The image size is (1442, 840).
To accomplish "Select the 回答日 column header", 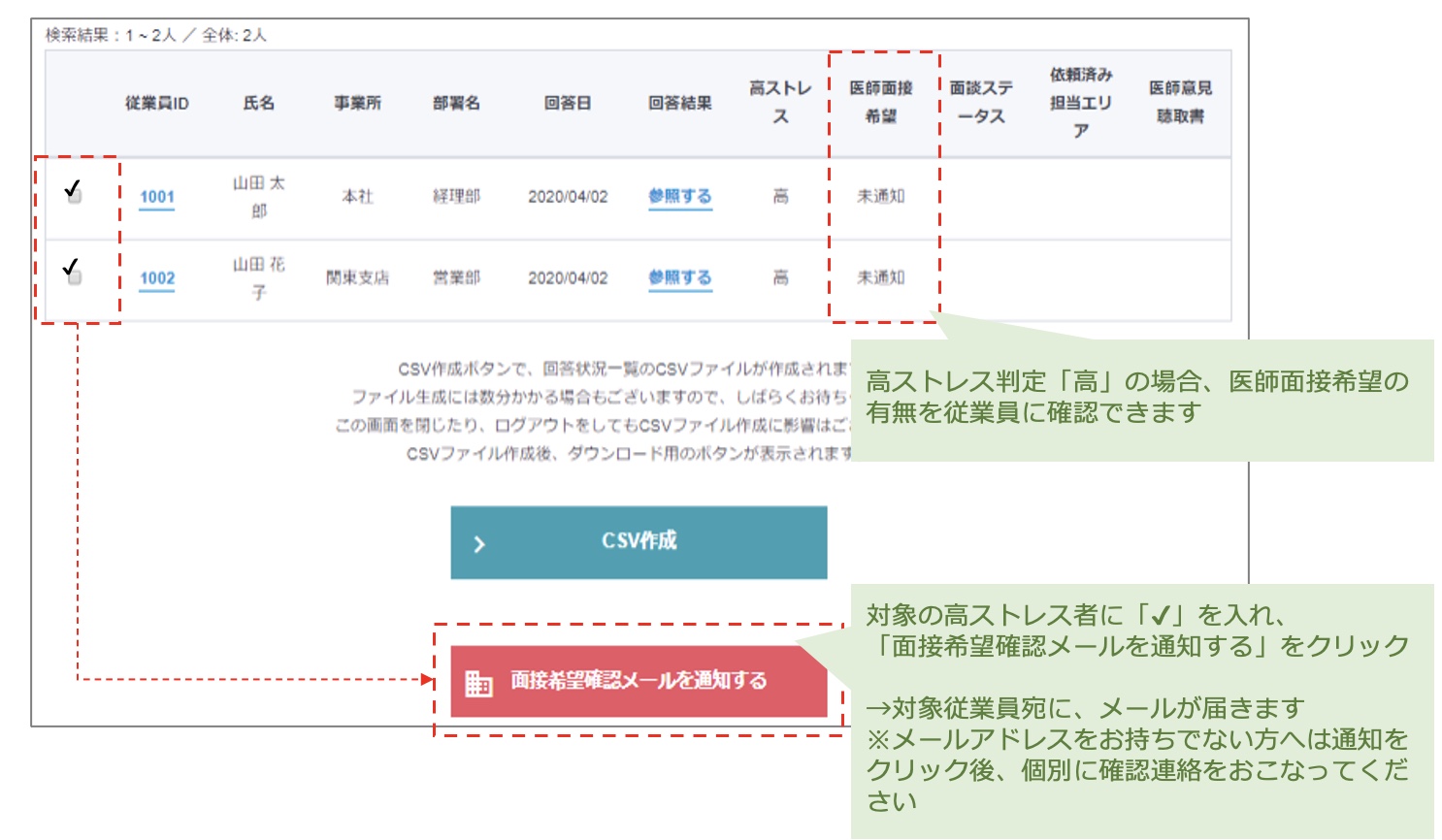I will [x=568, y=103].
